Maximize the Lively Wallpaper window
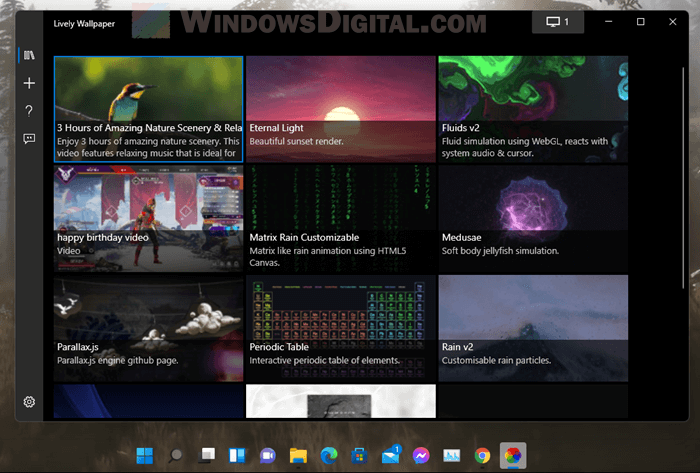This screenshot has height=473, width=700. point(641,22)
